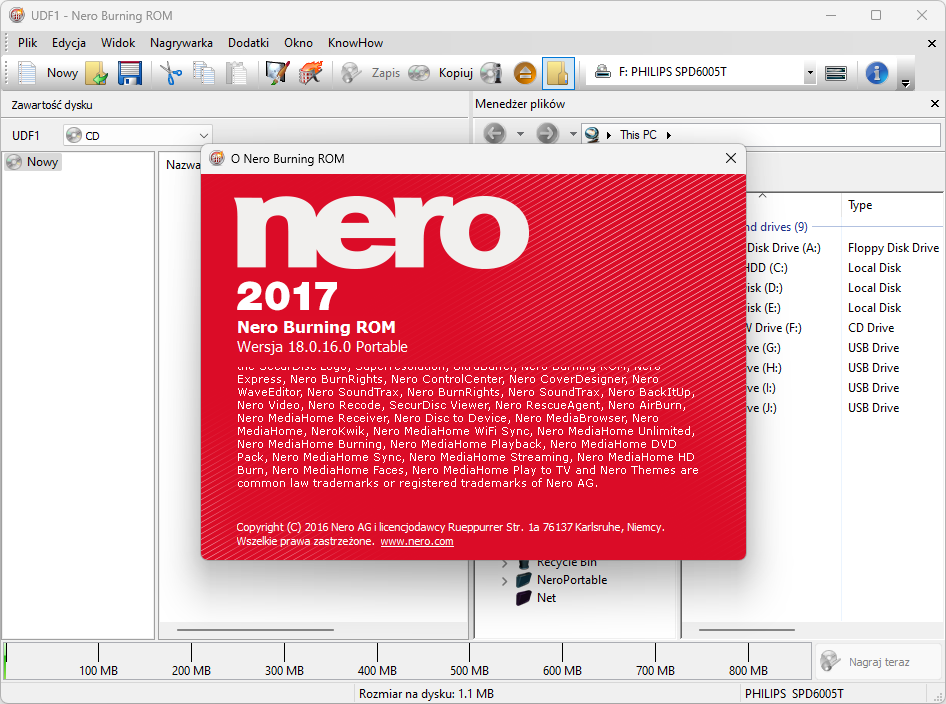The image size is (946, 704).
Task: Open the Edycja menu
Action: [x=69, y=43]
